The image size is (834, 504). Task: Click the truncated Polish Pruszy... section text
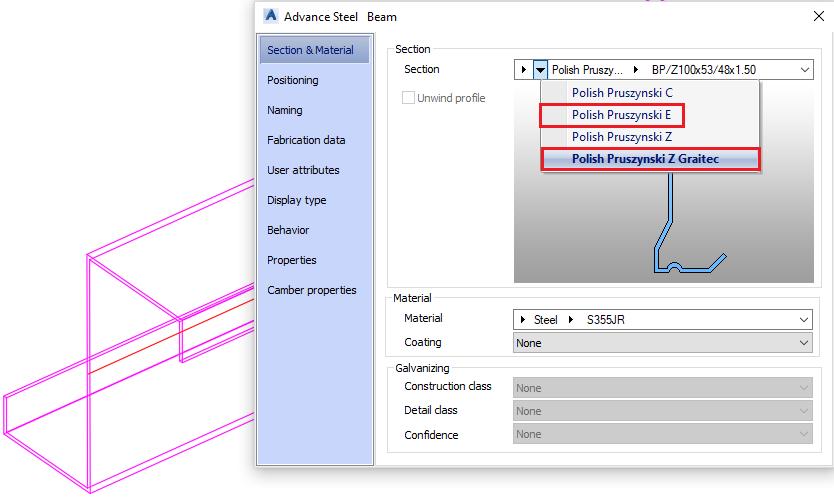click(x=587, y=70)
